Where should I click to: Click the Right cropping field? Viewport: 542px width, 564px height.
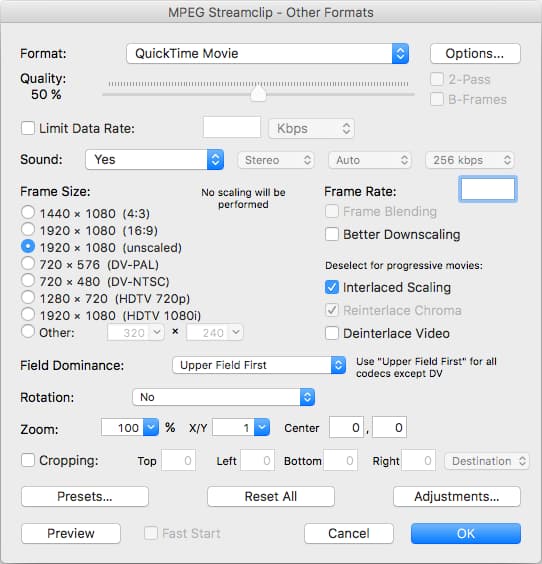pos(419,460)
